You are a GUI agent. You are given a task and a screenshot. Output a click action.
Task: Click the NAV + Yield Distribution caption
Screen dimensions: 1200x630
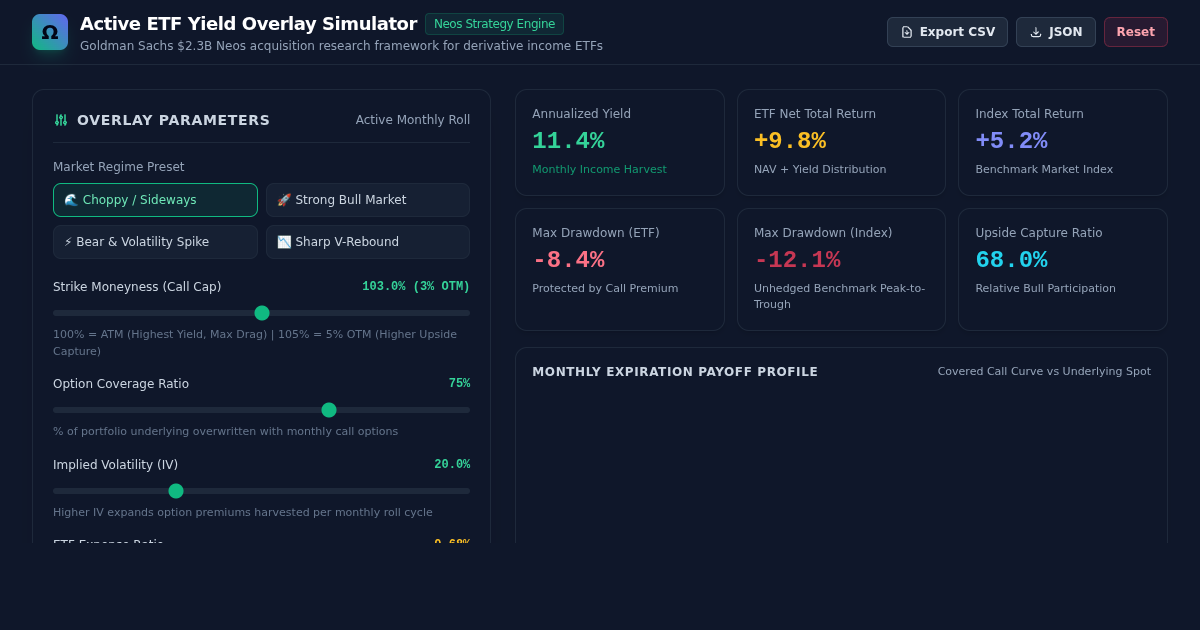coord(820,170)
